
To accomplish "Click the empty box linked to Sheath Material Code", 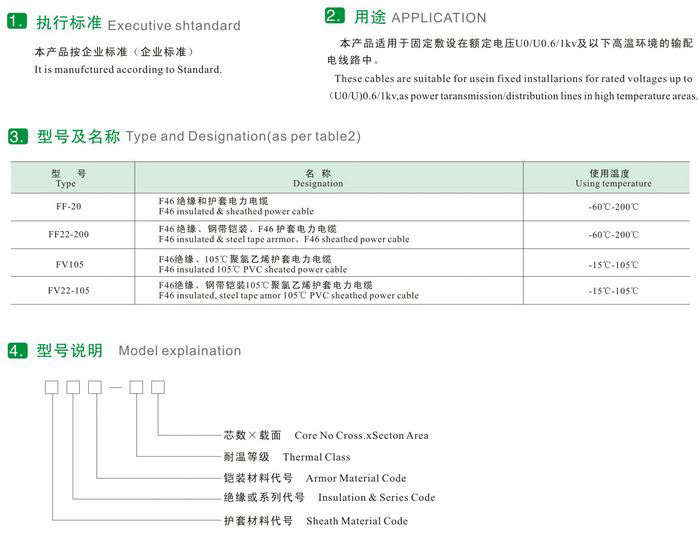I will click(x=51, y=388).
